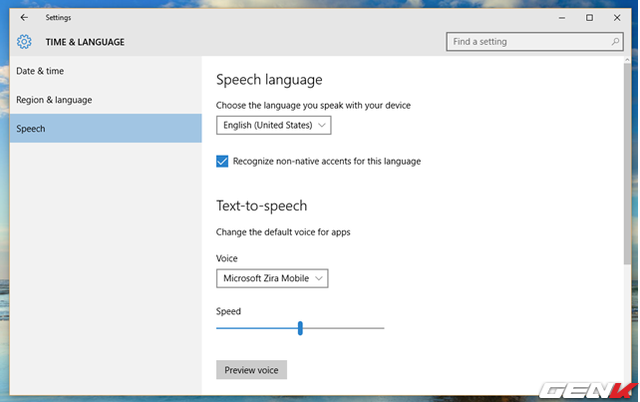Screen dimensions: 640x402
Task: Click the search magnifier icon
Action: click(x=615, y=42)
